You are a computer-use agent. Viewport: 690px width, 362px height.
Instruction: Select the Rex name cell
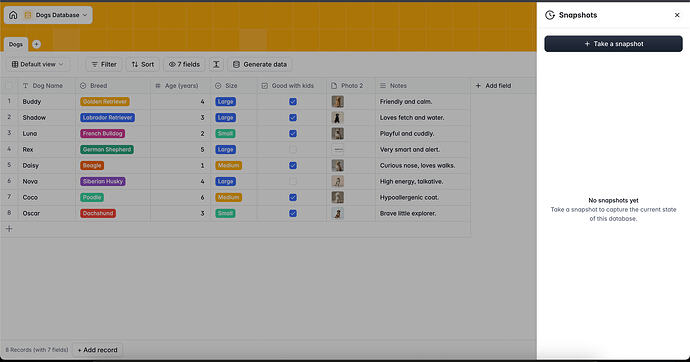pos(47,150)
